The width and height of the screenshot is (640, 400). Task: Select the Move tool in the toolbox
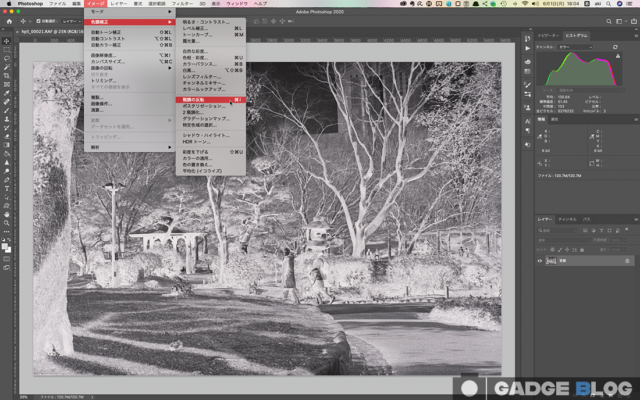pyautogui.click(x=7, y=41)
